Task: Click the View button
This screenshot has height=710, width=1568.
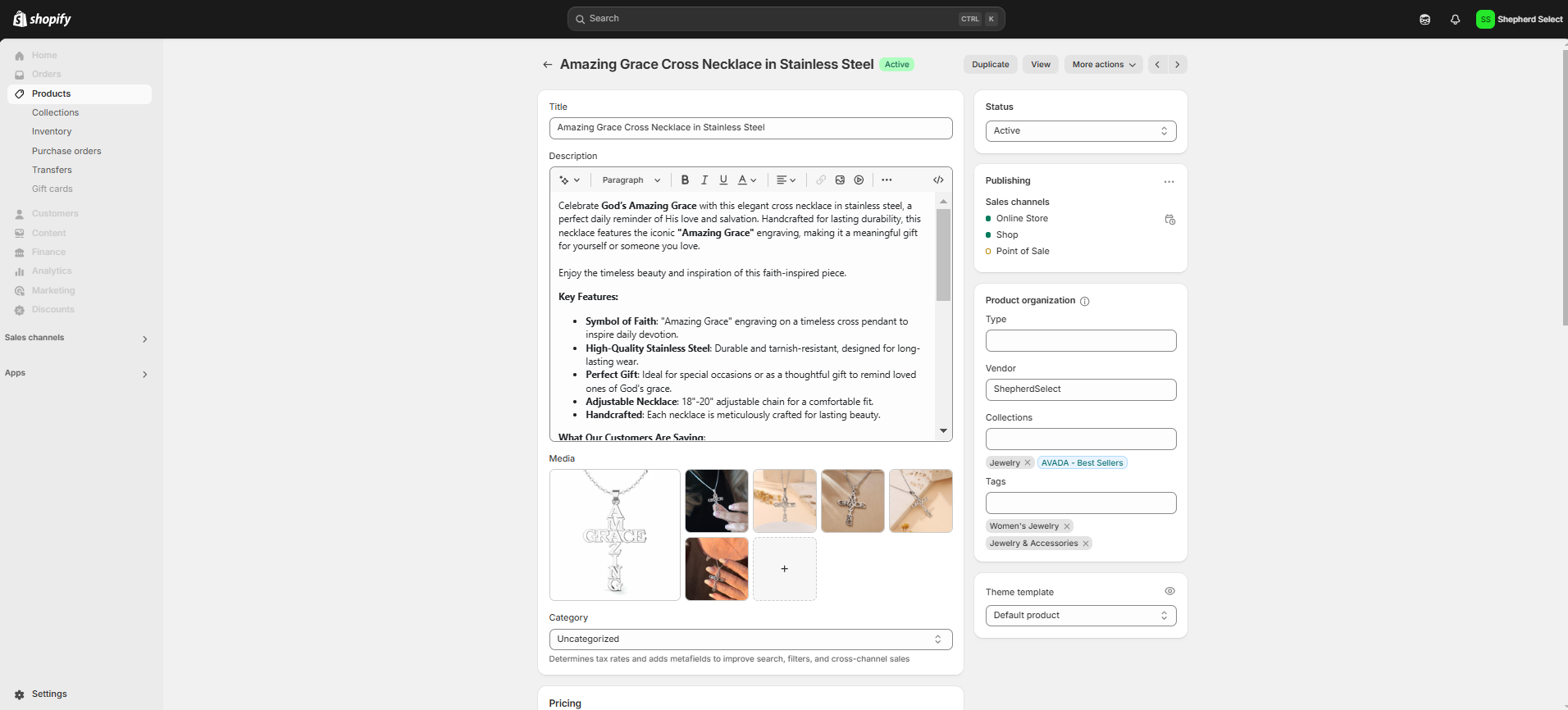Action: [1041, 65]
